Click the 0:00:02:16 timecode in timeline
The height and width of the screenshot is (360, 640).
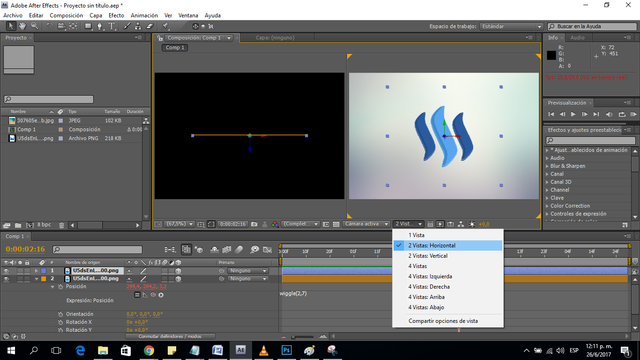[x=25, y=249]
